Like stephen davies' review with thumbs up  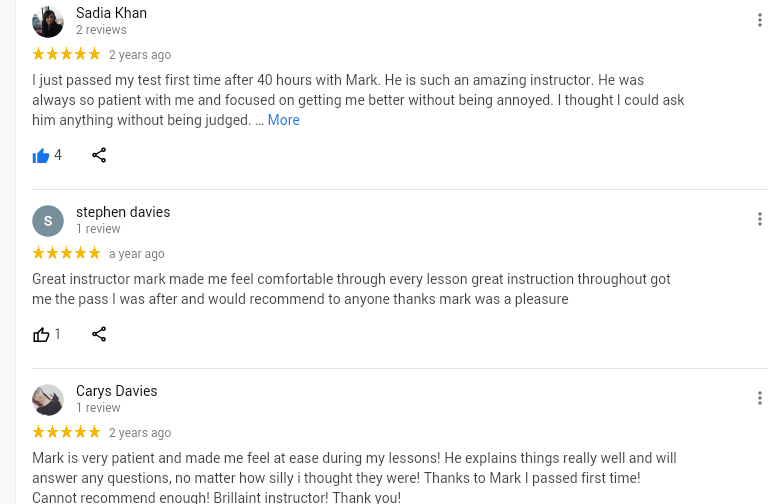tap(41, 334)
